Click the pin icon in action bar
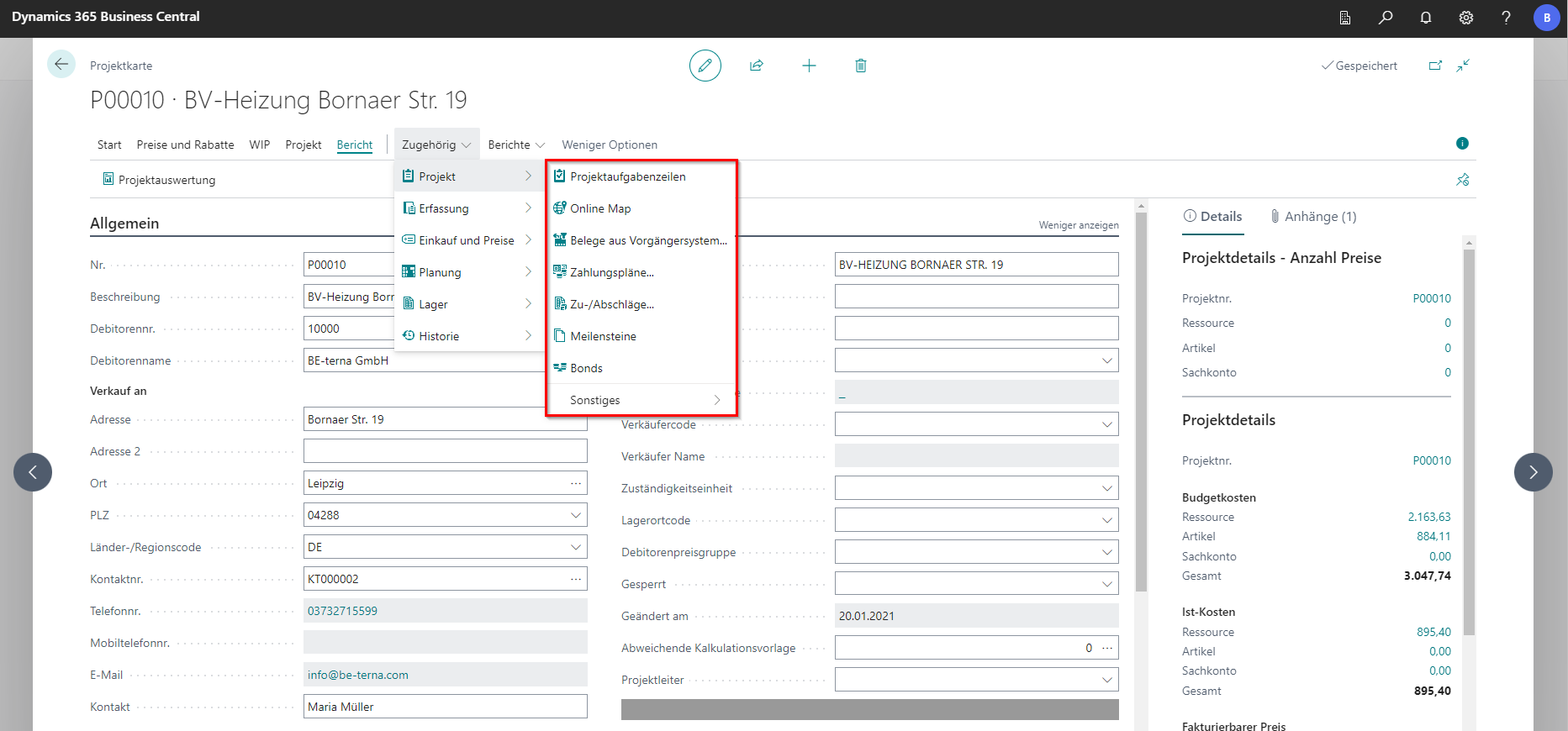This screenshot has width=1568, height=731. [x=1463, y=180]
